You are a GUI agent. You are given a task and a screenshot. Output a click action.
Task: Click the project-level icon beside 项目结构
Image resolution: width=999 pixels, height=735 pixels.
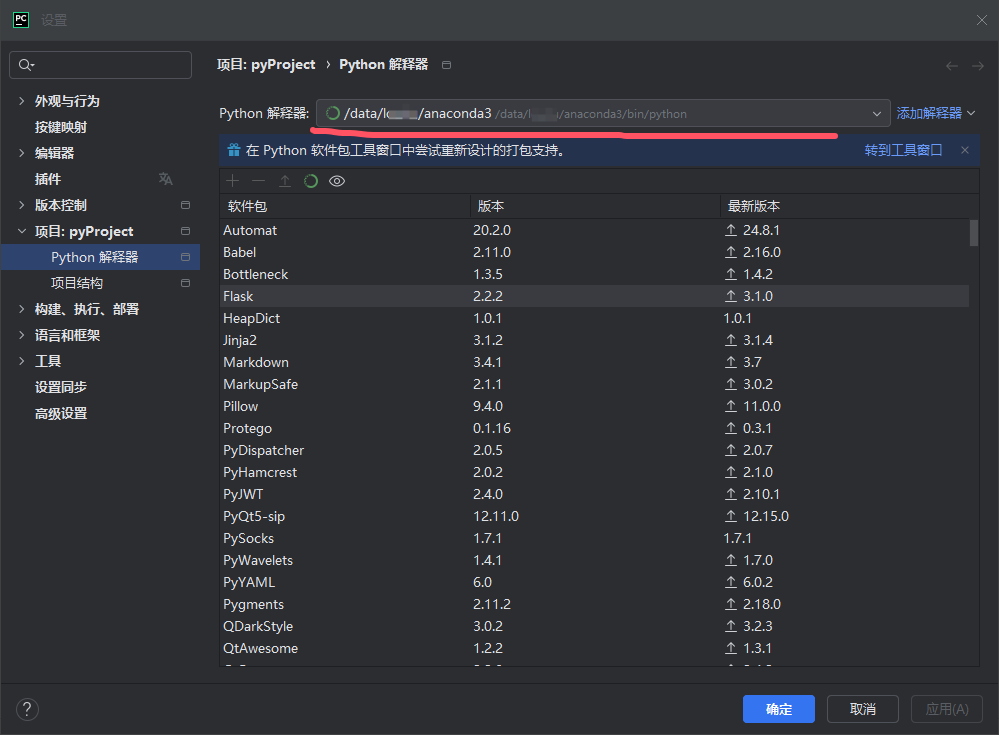tap(185, 283)
